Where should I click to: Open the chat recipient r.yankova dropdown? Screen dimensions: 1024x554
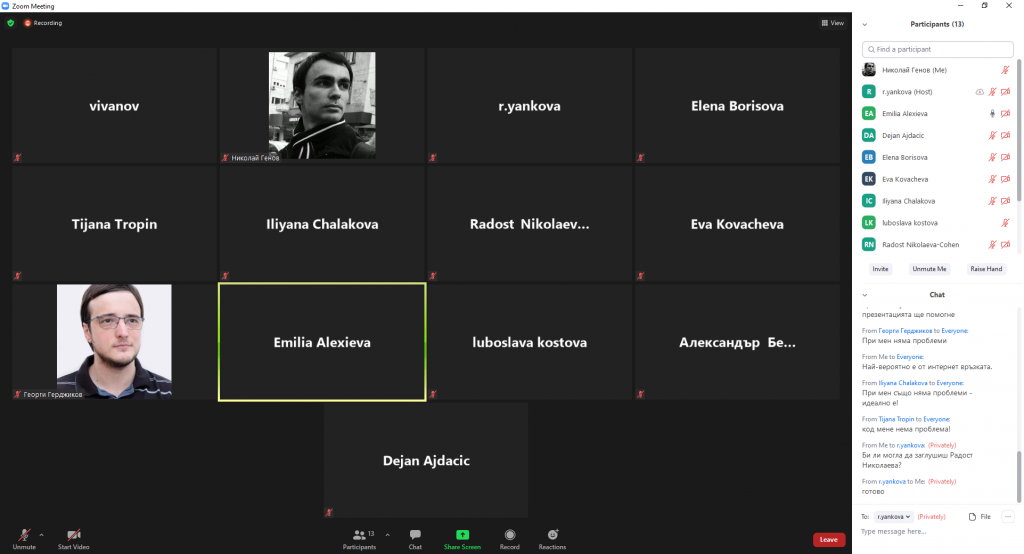pyautogui.click(x=893, y=517)
